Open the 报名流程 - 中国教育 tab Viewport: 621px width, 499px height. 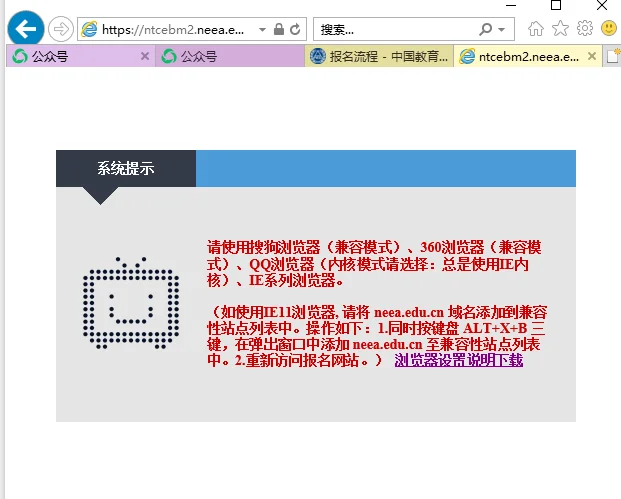pyautogui.click(x=379, y=56)
